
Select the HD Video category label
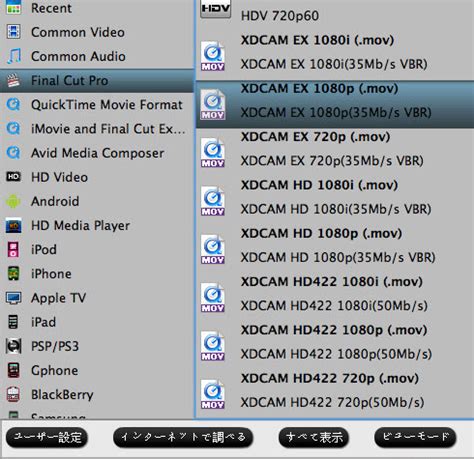(59, 177)
